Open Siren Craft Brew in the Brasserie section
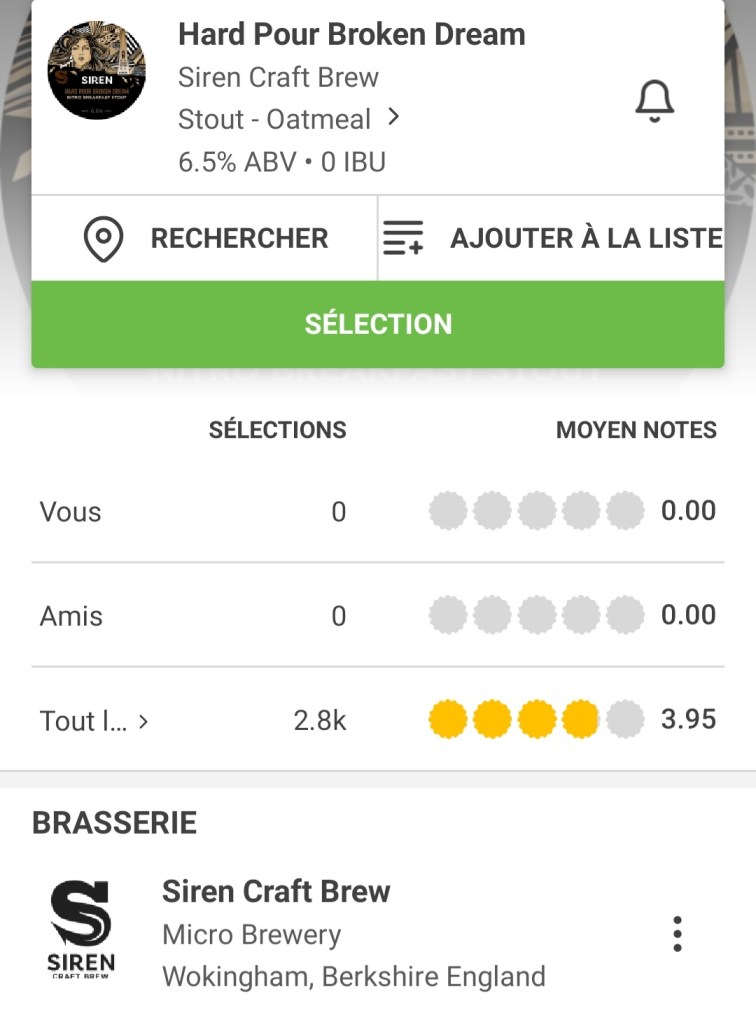Viewport: 756px width, 1024px height. click(276, 891)
